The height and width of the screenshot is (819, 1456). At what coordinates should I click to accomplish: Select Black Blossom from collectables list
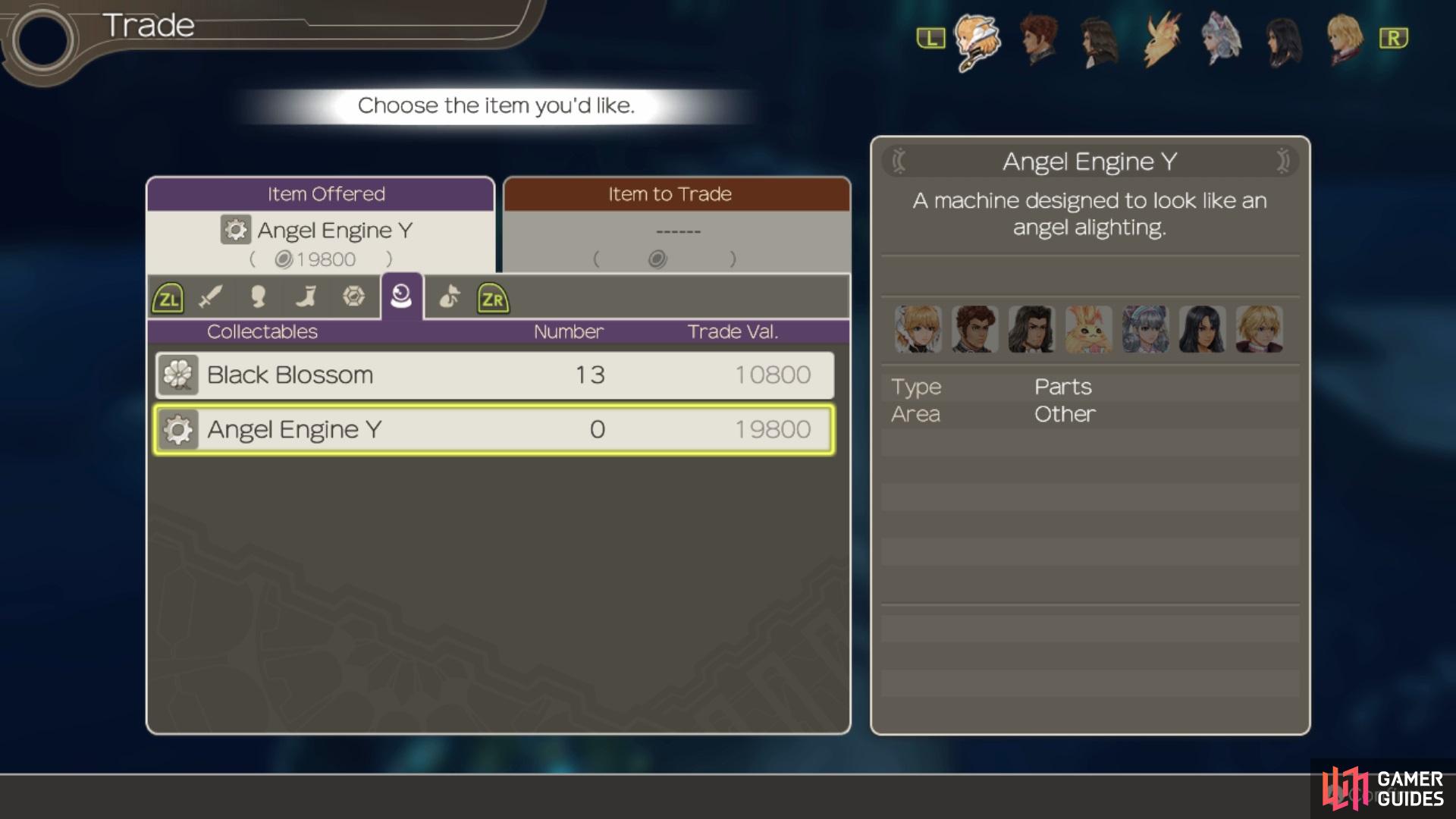tap(494, 374)
